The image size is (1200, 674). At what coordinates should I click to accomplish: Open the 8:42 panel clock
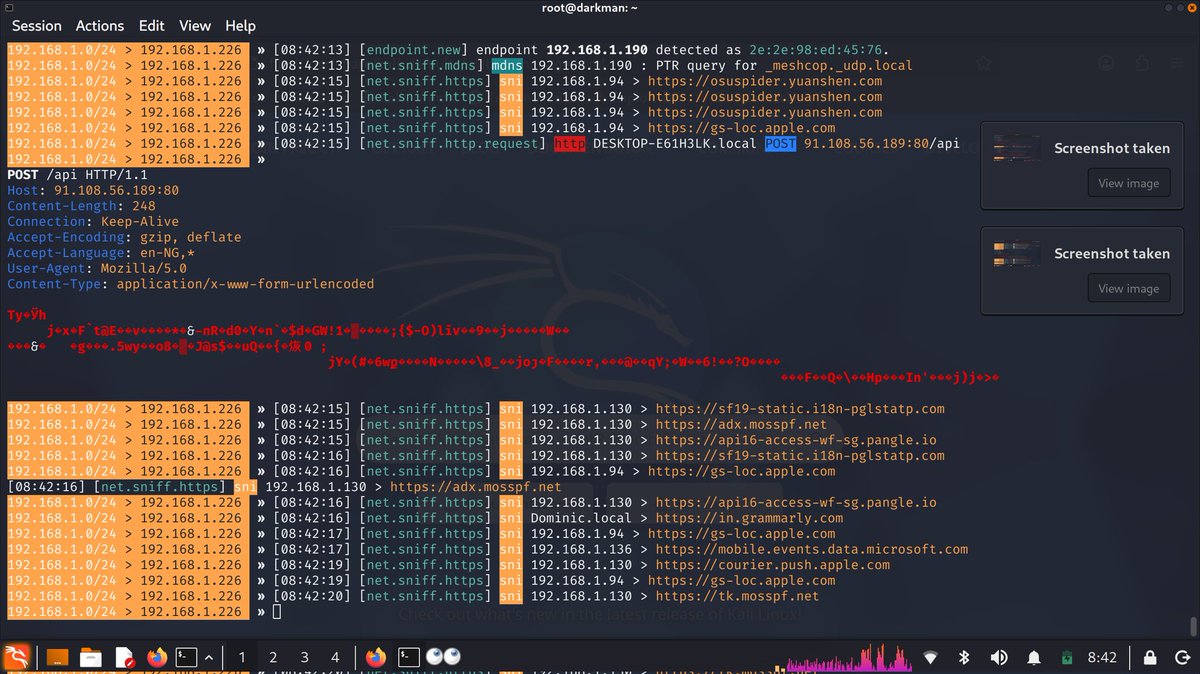pos(1102,657)
